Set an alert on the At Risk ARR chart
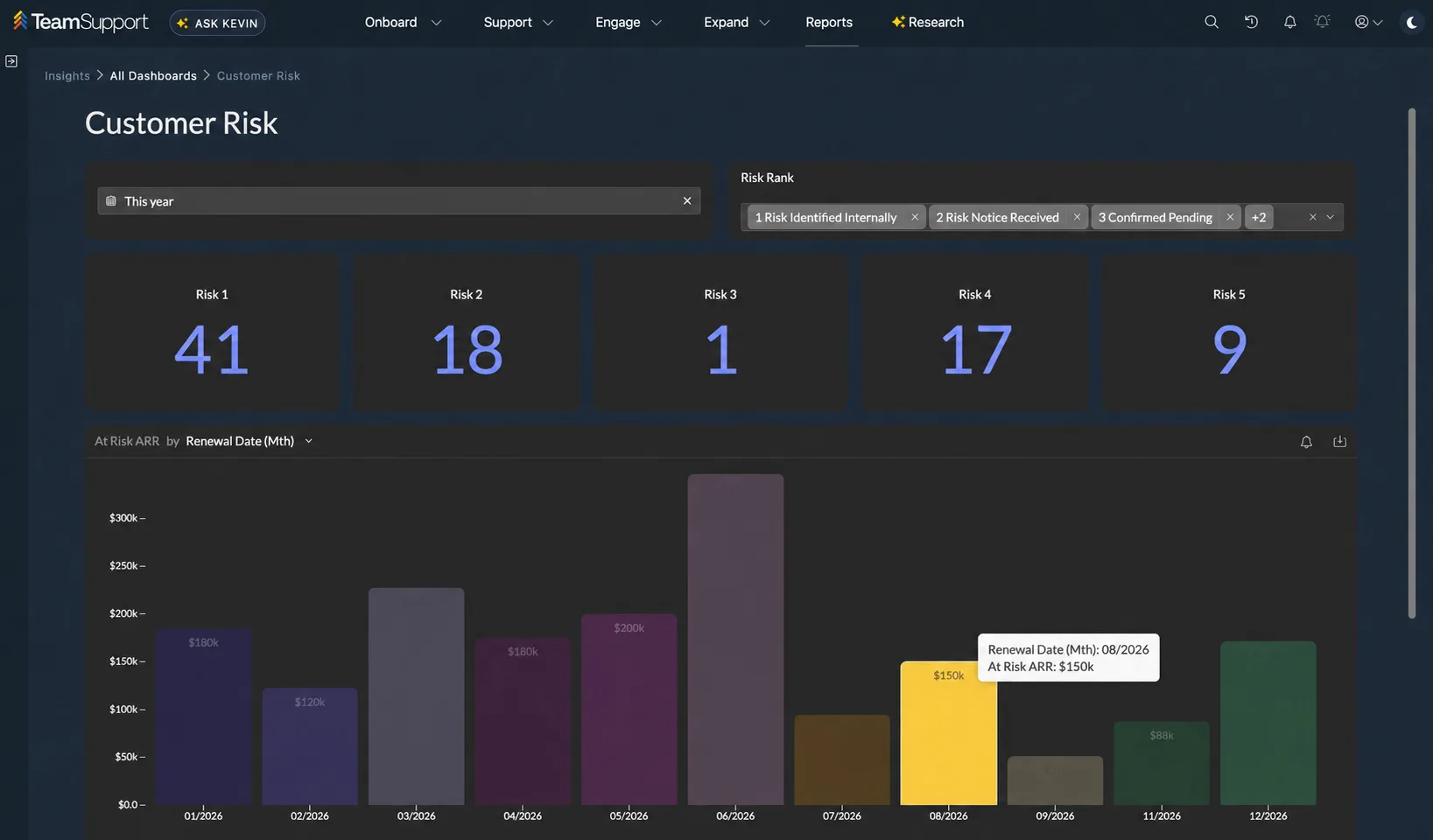 (x=1306, y=442)
